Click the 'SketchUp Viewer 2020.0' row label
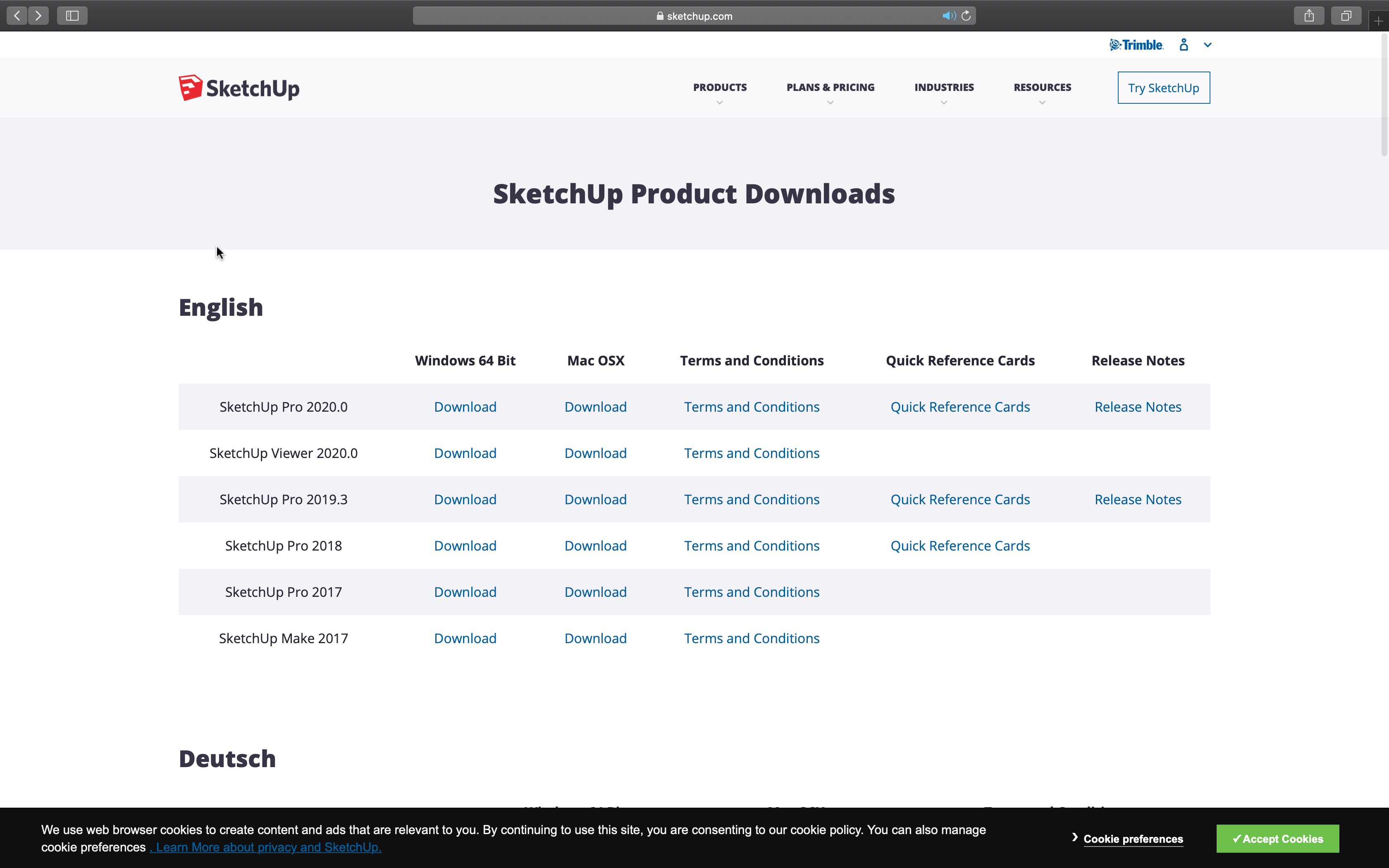The width and height of the screenshot is (1389, 868). click(284, 453)
